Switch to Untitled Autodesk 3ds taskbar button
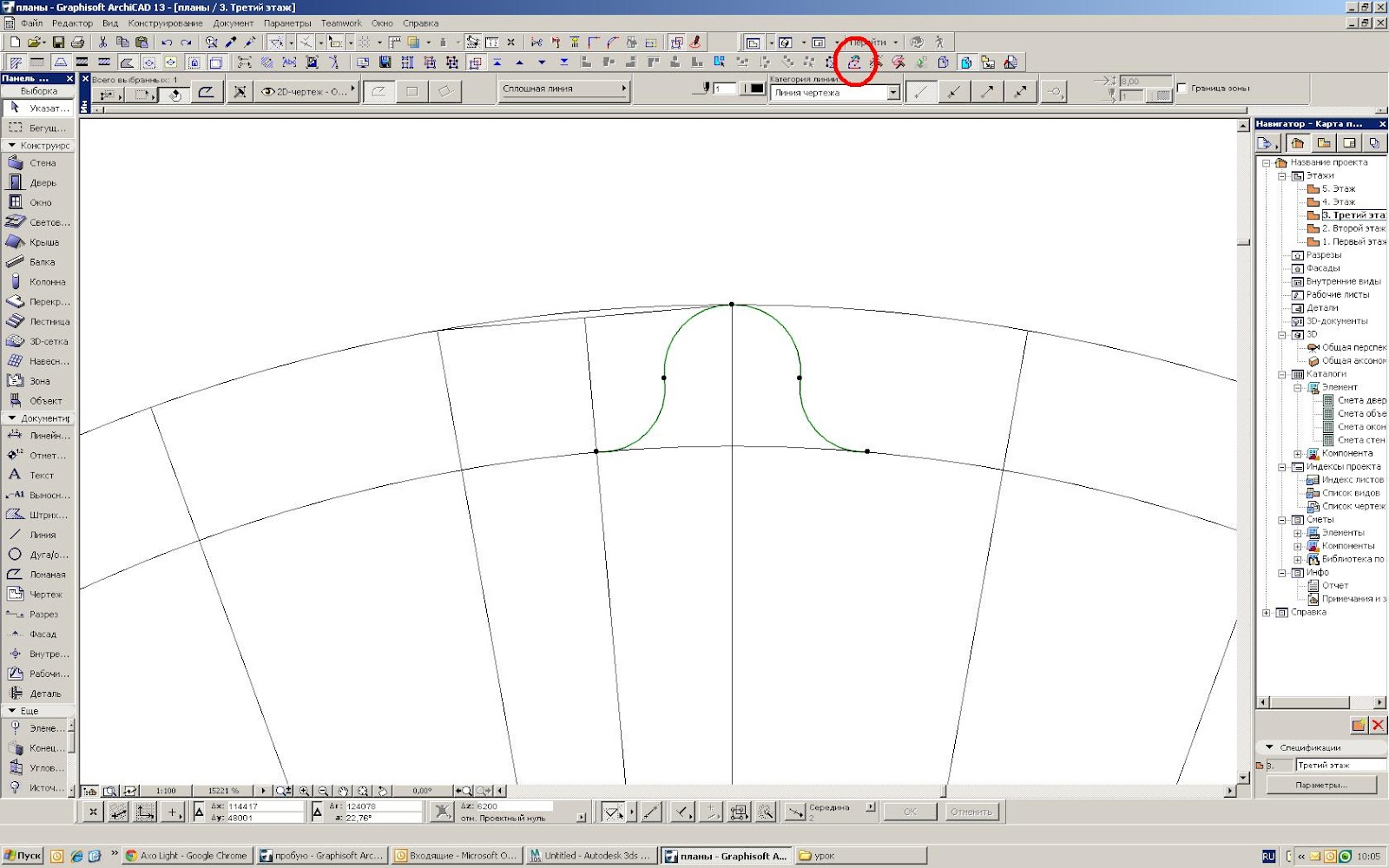This screenshot has height=868, width=1389. [591, 856]
